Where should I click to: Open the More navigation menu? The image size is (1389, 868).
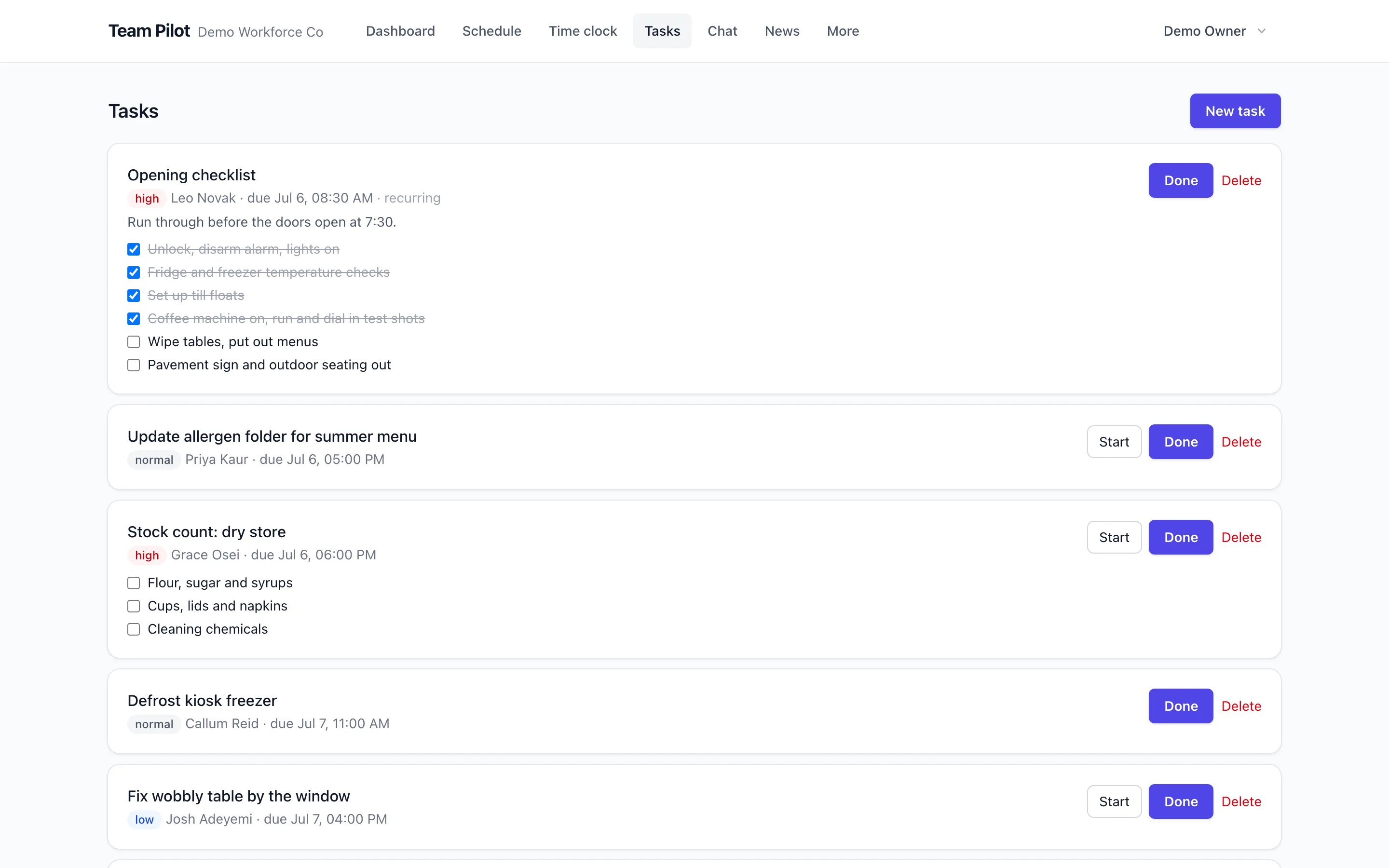point(843,31)
